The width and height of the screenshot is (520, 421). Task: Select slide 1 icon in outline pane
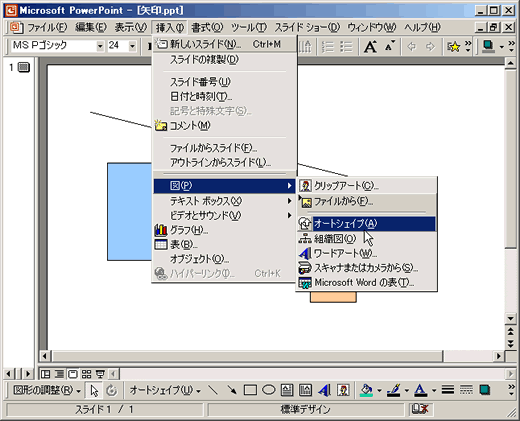pyautogui.click(x=24, y=67)
